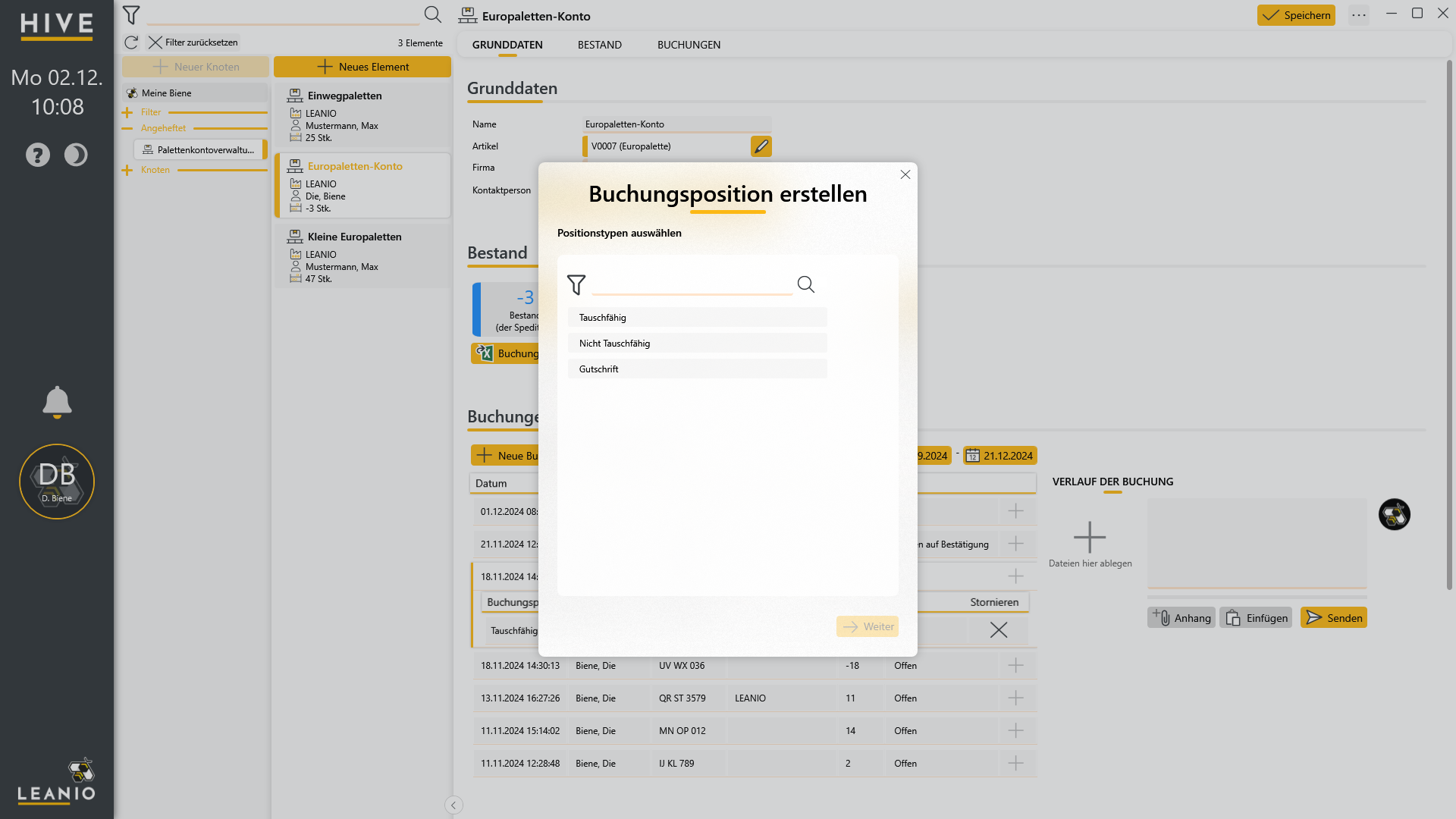Expand row IJ KL 789 plus icon
The width and height of the screenshot is (1456, 819).
1016,763
